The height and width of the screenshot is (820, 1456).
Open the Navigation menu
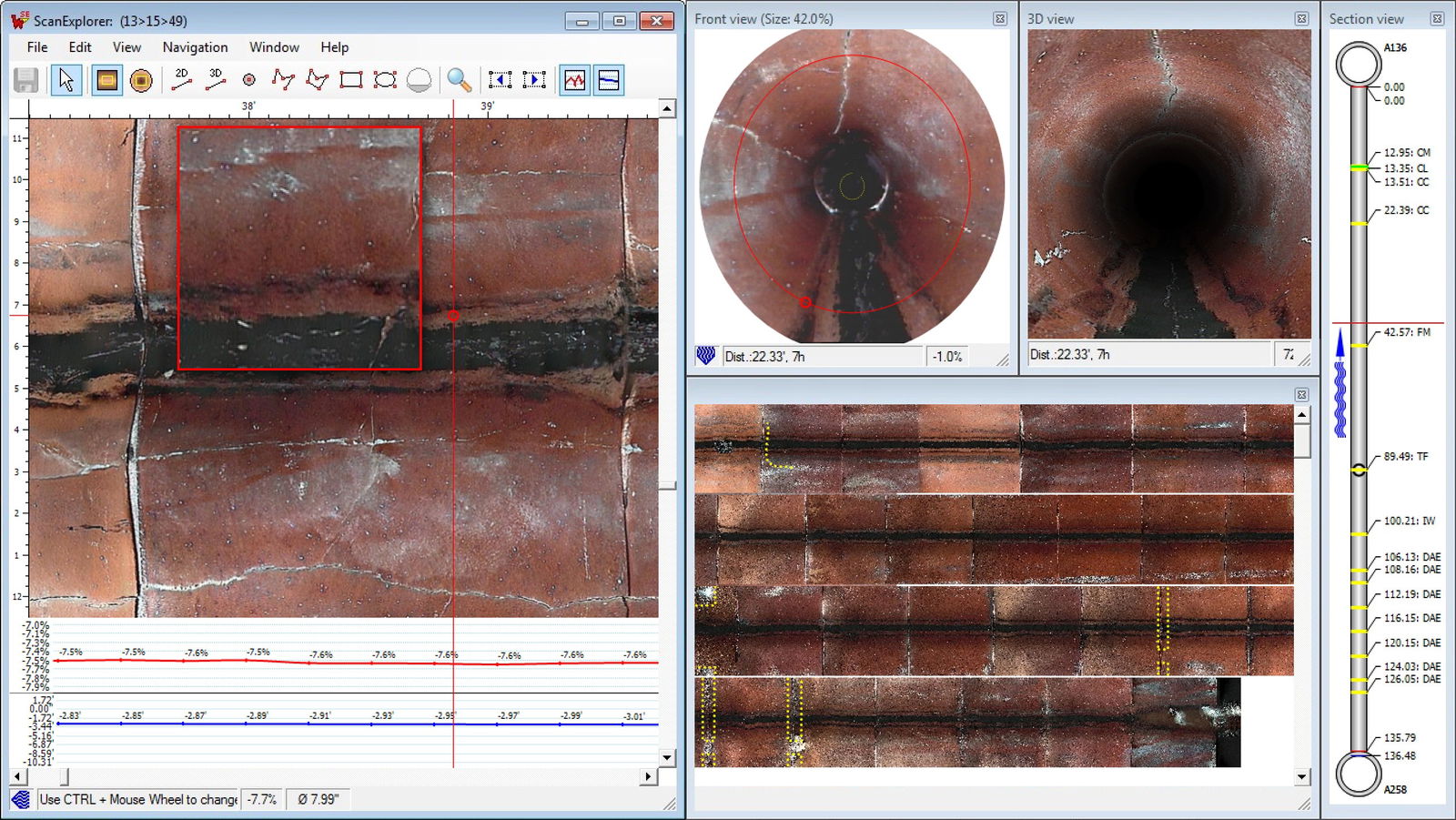(x=194, y=47)
